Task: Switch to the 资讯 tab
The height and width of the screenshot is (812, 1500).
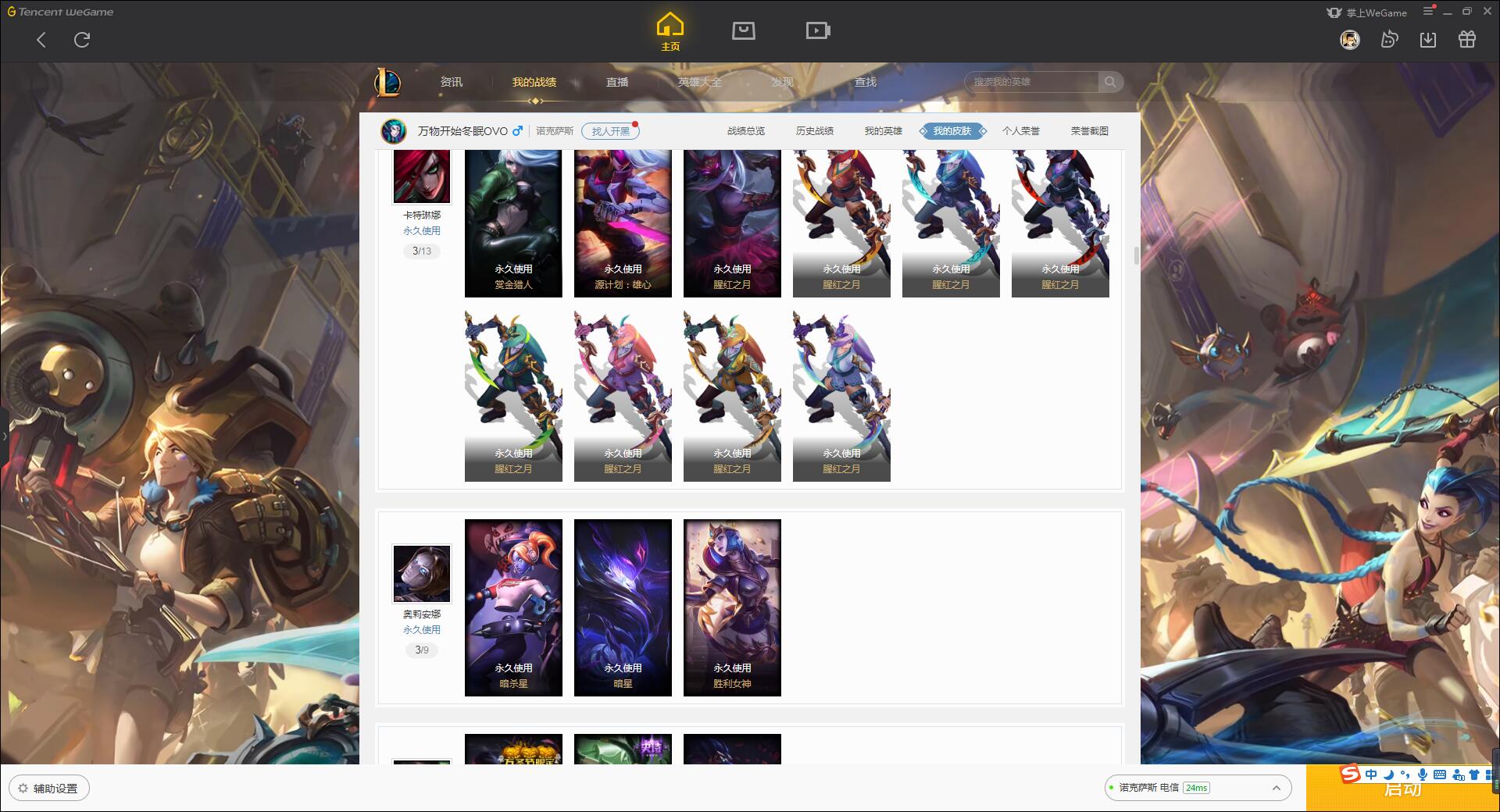Action: tap(451, 82)
